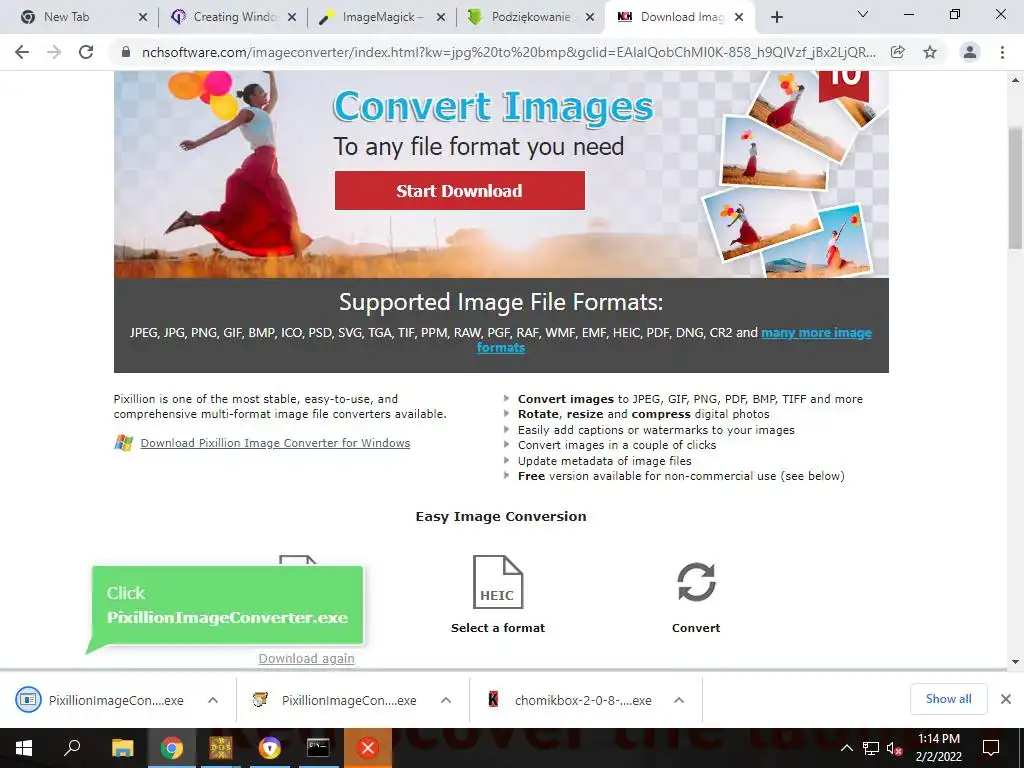Click the network tray icon
The width and height of the screenshot is (1024, 768).
871,748
